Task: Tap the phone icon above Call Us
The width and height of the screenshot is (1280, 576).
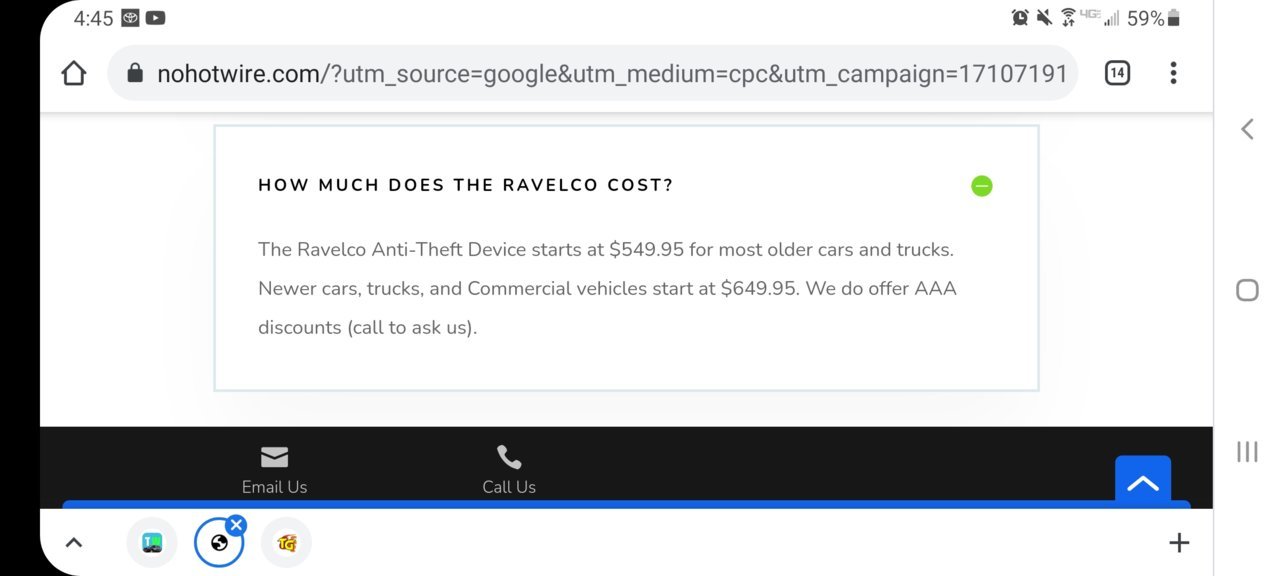Action: click(x=509, y=457)
